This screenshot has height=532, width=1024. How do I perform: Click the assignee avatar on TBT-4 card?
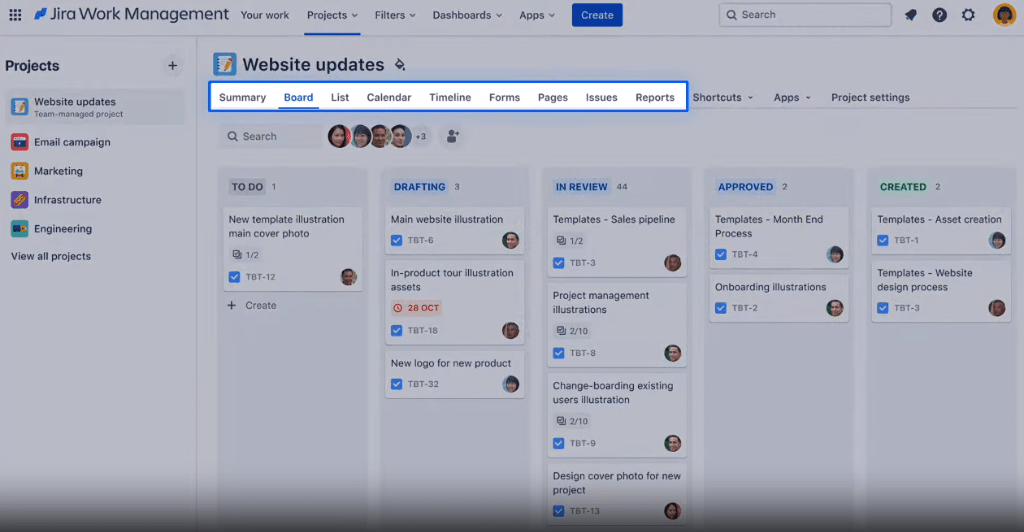point(835,254)
